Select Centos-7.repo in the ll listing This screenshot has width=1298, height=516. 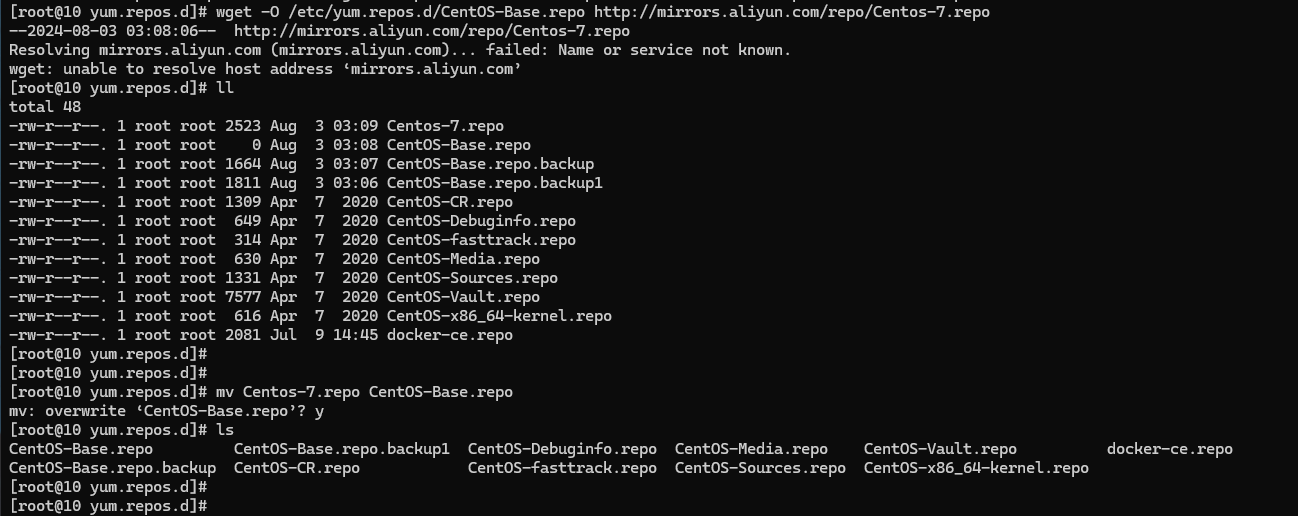click(x=445, y=126)
